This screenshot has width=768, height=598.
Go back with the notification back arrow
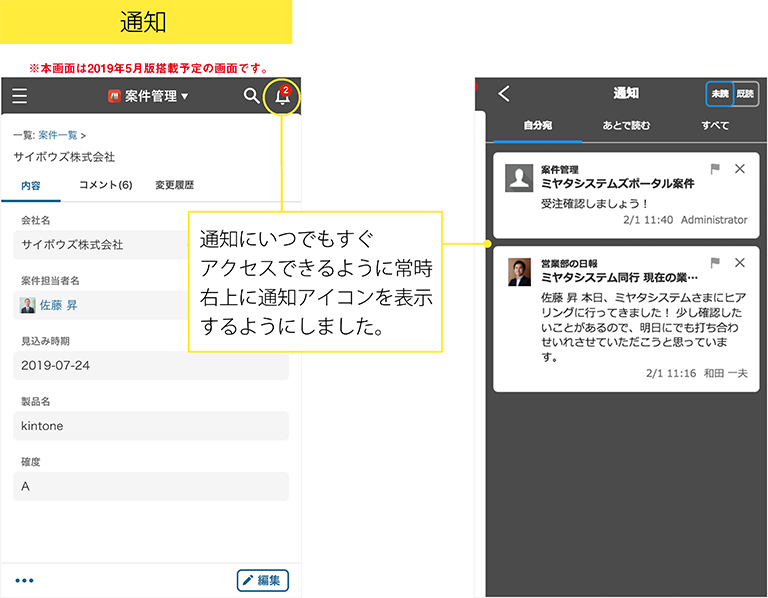504,94
